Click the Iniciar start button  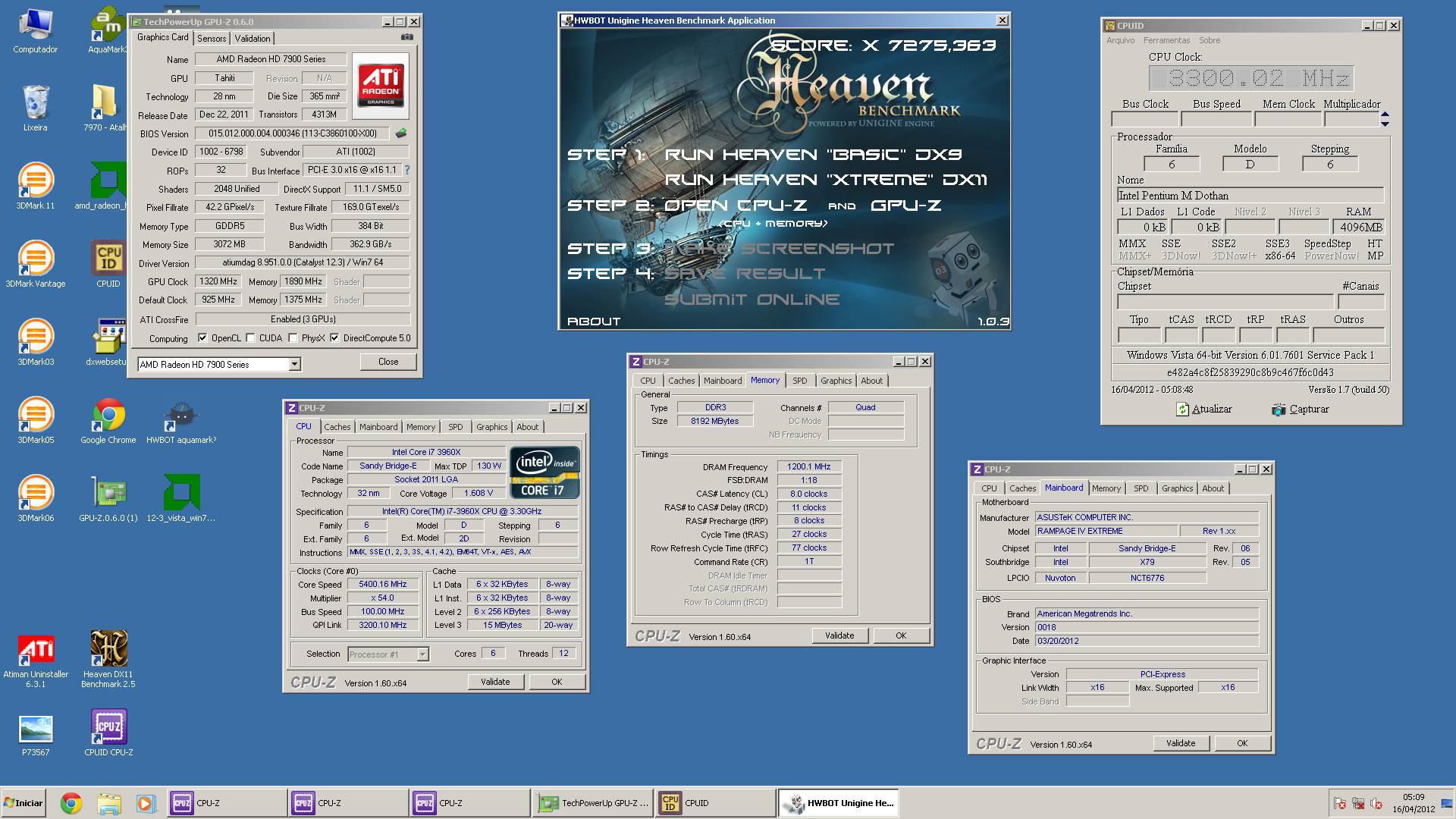(x=24, y=803)
